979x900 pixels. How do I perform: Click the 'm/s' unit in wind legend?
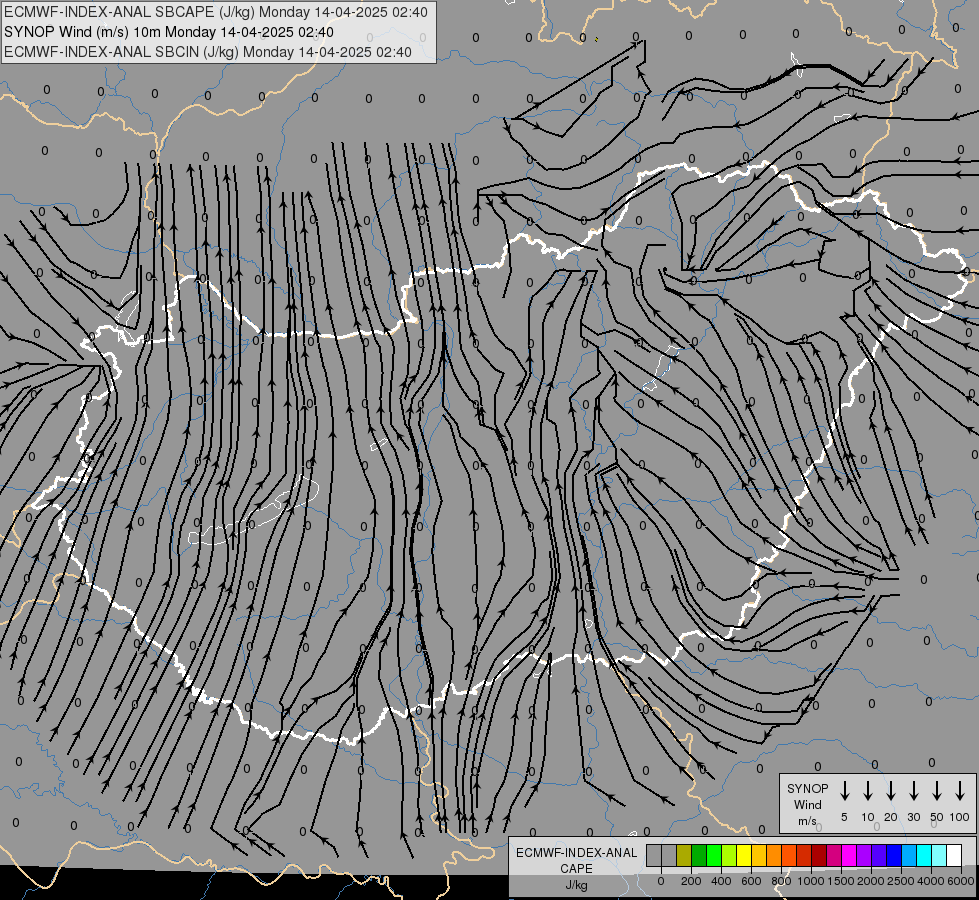point(807,821)
